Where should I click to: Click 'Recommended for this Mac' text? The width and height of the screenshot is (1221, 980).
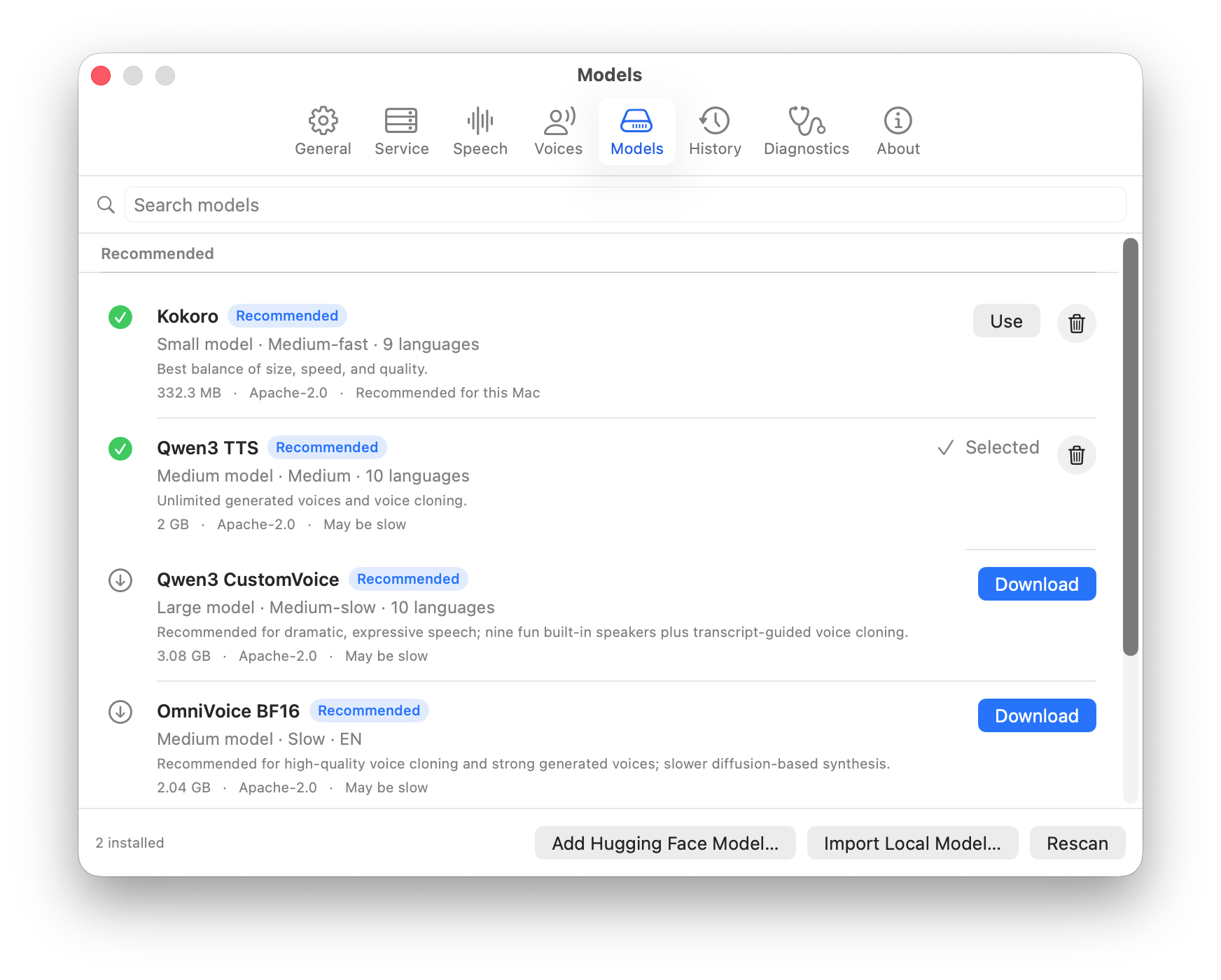tap(448, 393)
